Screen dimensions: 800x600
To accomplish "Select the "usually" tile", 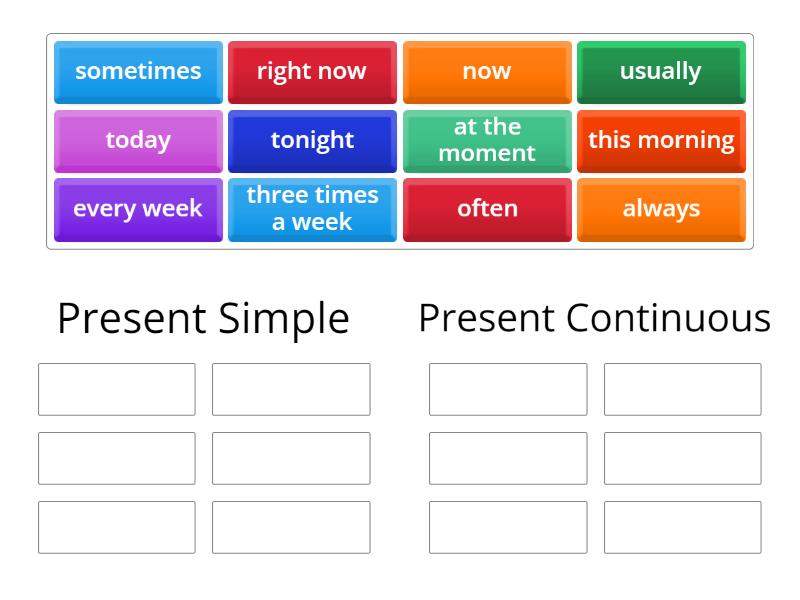I will [x=661, y=71].
